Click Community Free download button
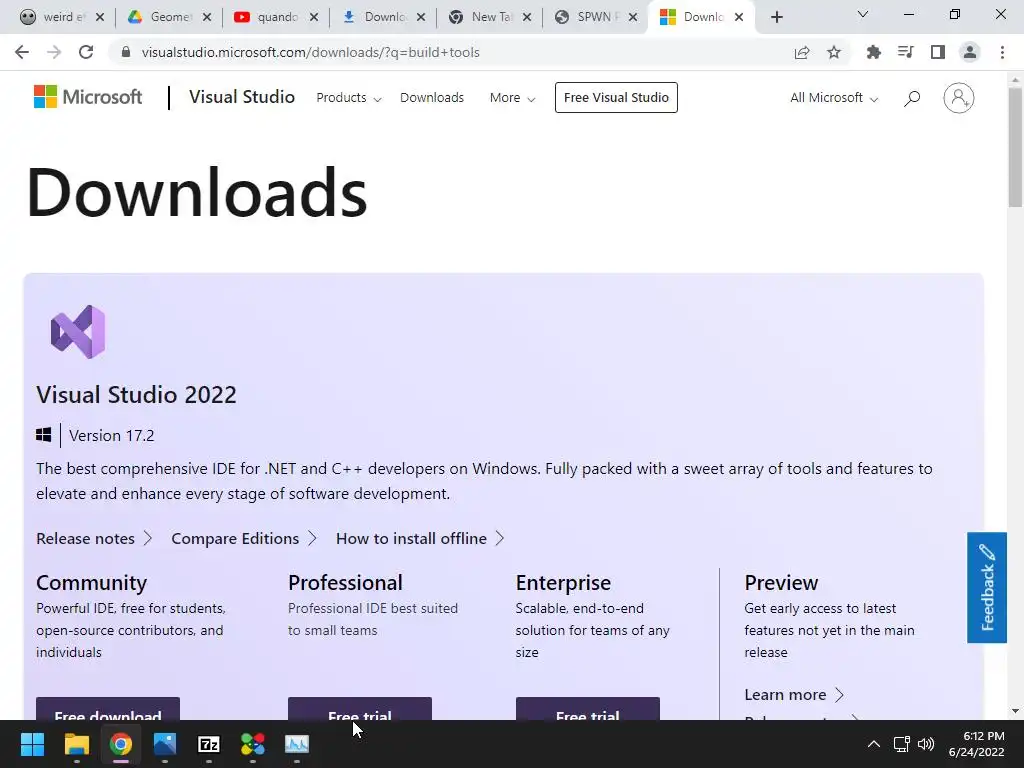 click(108, 709)
